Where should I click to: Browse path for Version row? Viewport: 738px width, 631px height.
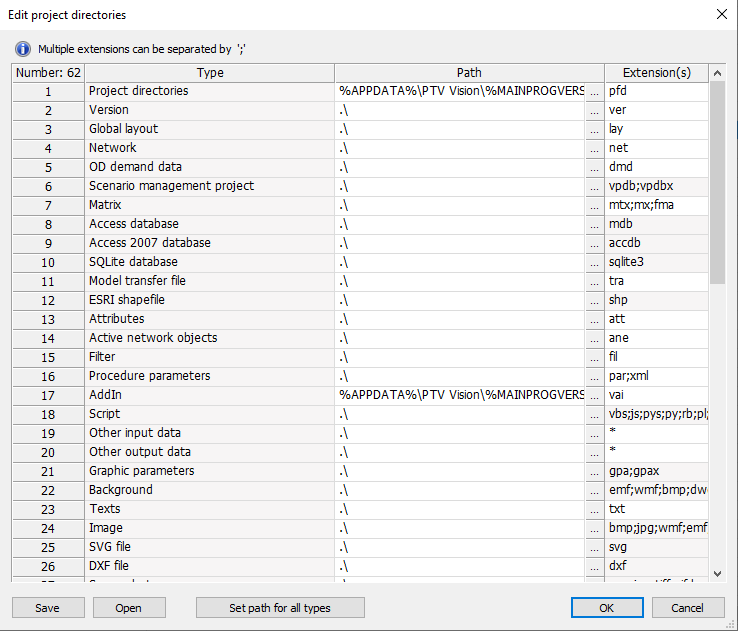pos(594,110)
